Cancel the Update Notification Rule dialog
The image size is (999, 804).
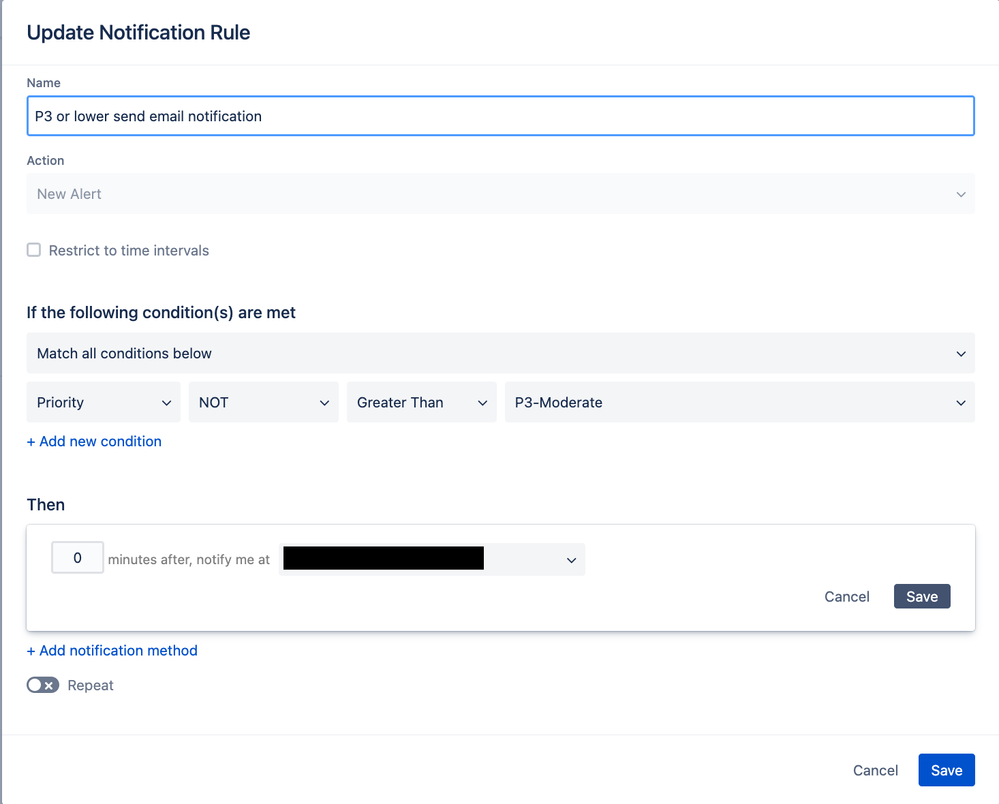coord(875,770)
